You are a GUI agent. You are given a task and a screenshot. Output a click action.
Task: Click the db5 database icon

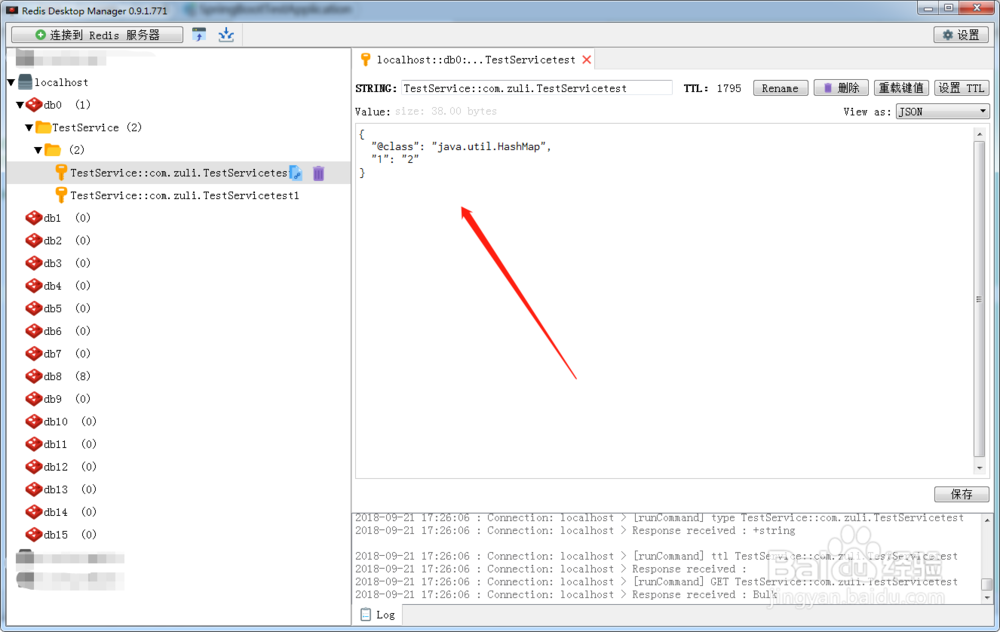click(34, 308)
